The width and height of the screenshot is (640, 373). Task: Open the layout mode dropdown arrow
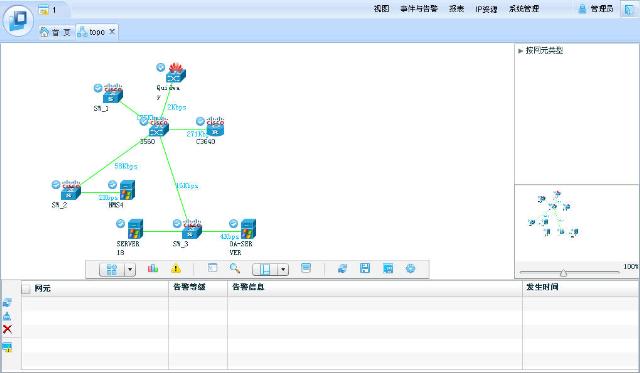click(130, 269)
